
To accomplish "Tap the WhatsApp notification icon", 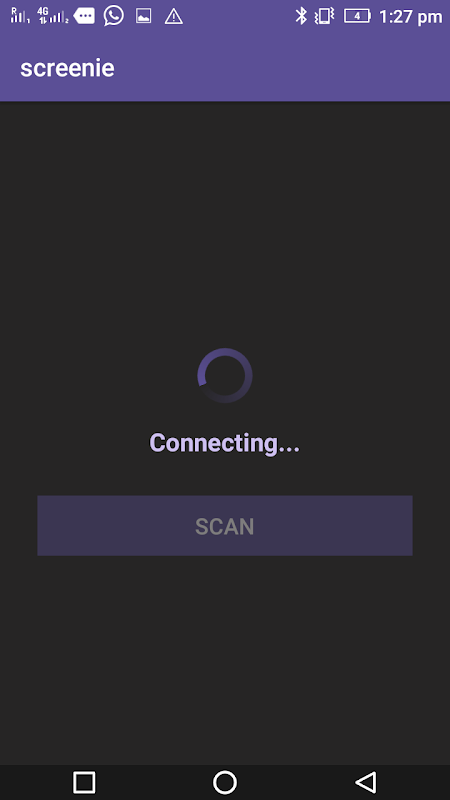I will point(113,16).
